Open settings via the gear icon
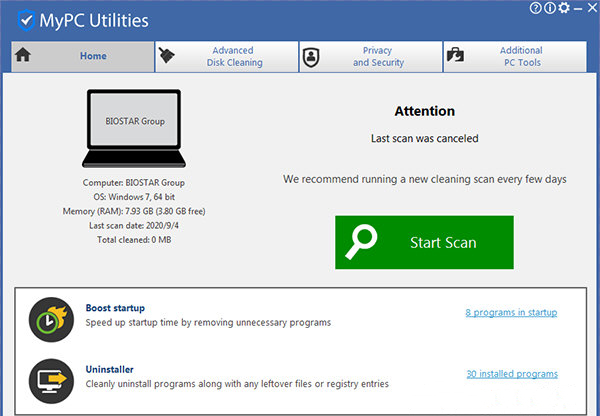The image size is (600, 416). [x=564, y=8]
